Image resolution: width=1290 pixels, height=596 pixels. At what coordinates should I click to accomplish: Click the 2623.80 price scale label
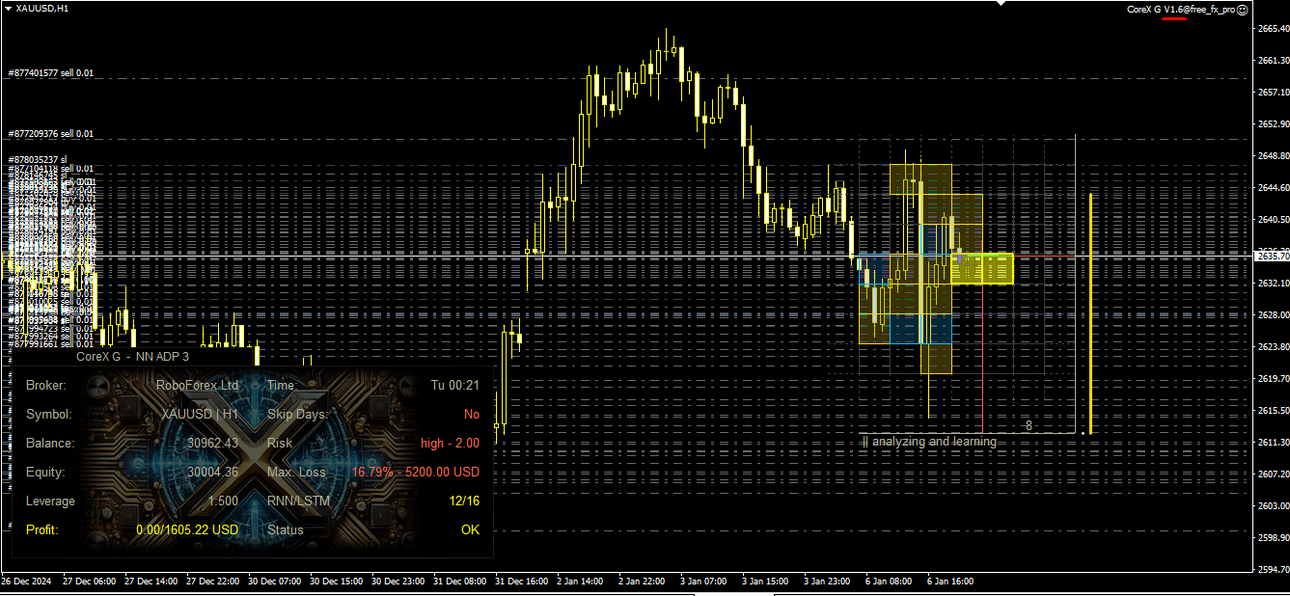pyautogui.click(x=1271, y=346)
